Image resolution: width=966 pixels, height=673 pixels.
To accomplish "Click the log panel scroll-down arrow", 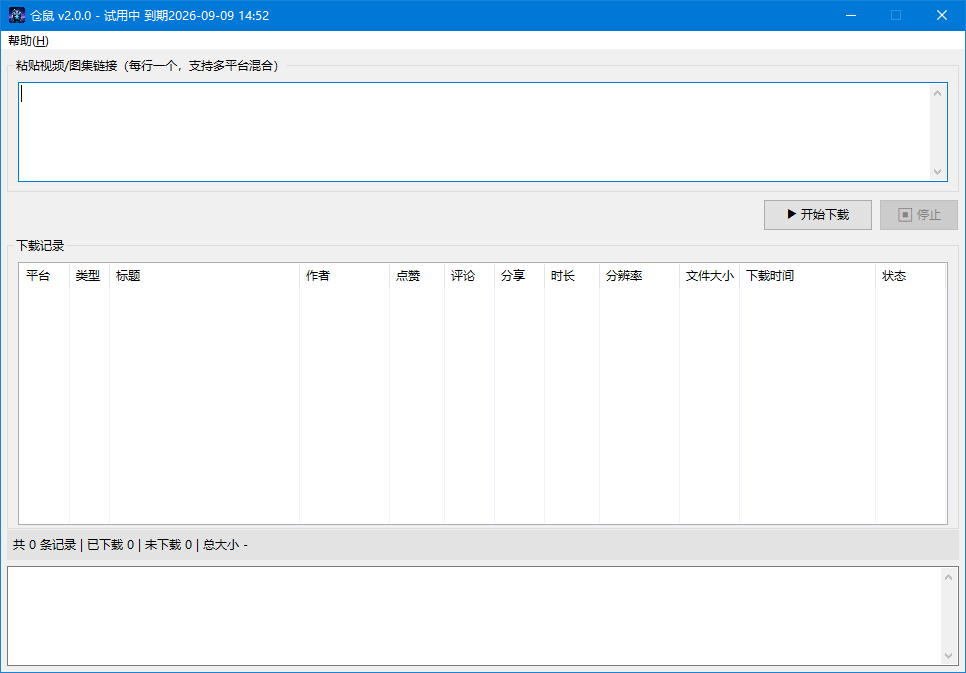I will click(x=948, y=656).
